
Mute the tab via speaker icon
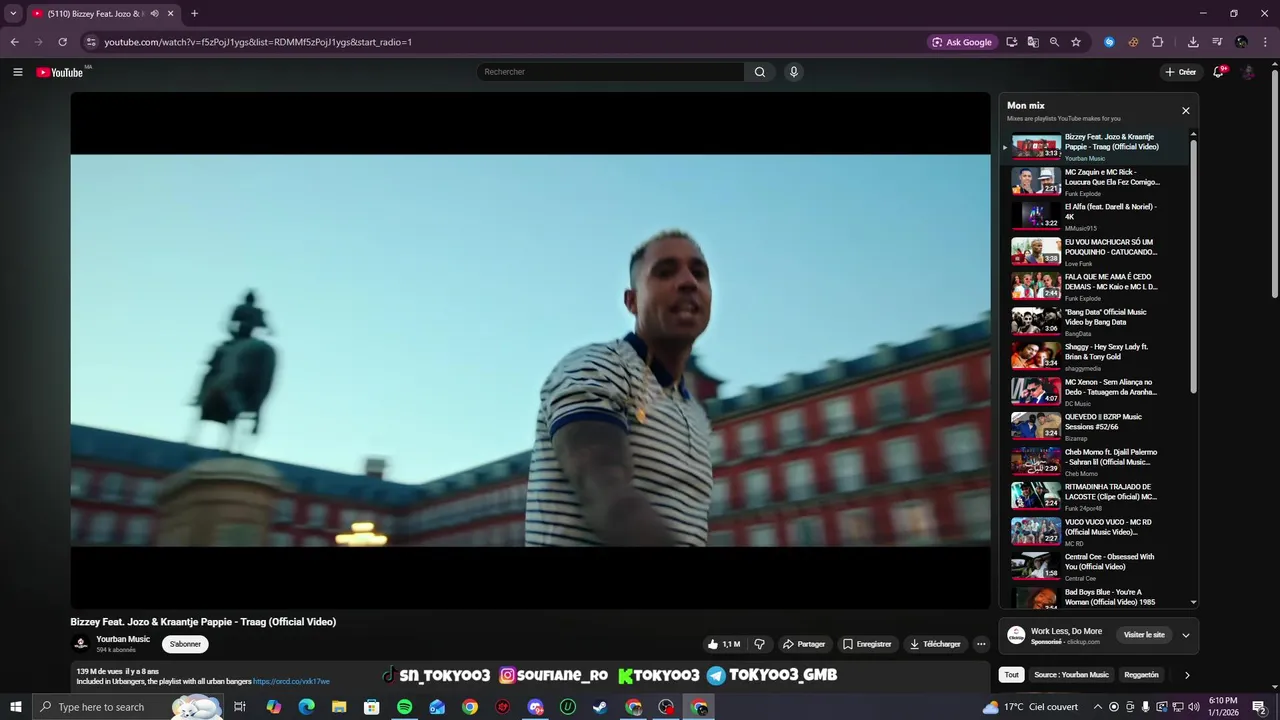154,14
